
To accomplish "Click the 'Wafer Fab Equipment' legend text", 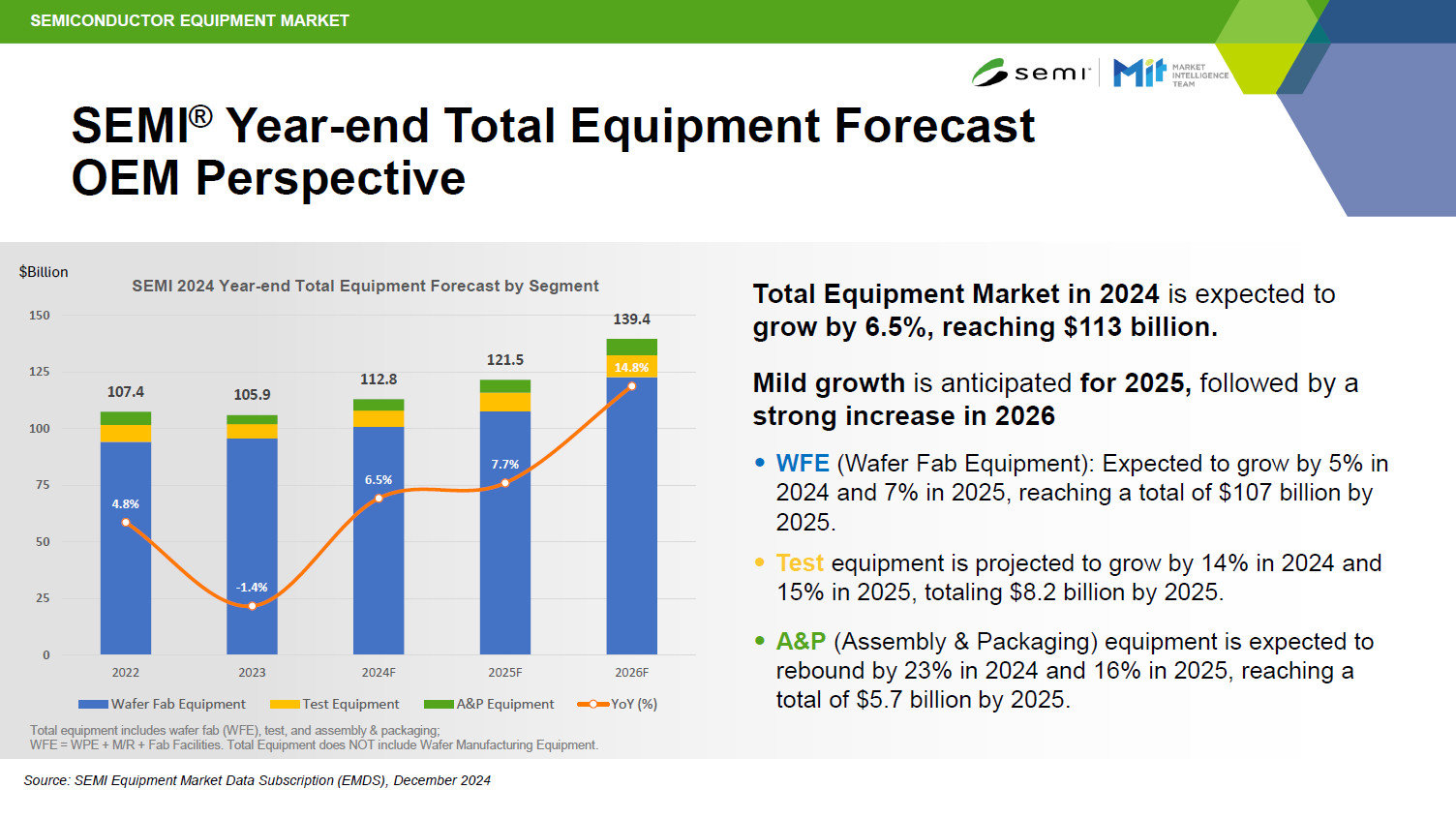I will point(178,705).
